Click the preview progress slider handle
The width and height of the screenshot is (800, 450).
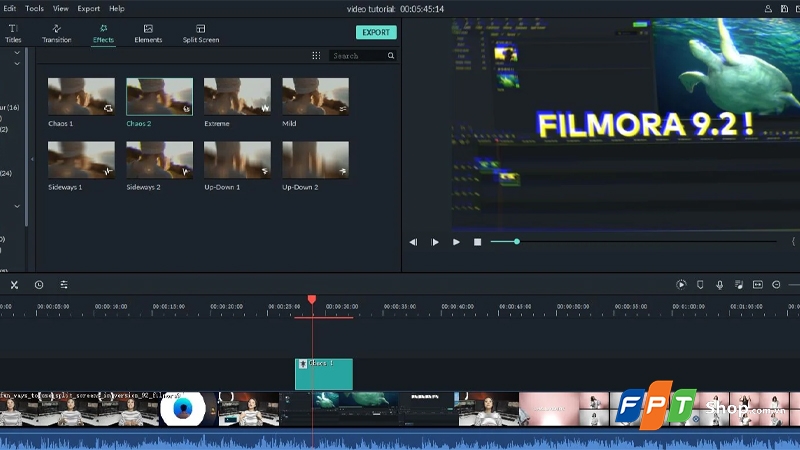tap(517, 241)
